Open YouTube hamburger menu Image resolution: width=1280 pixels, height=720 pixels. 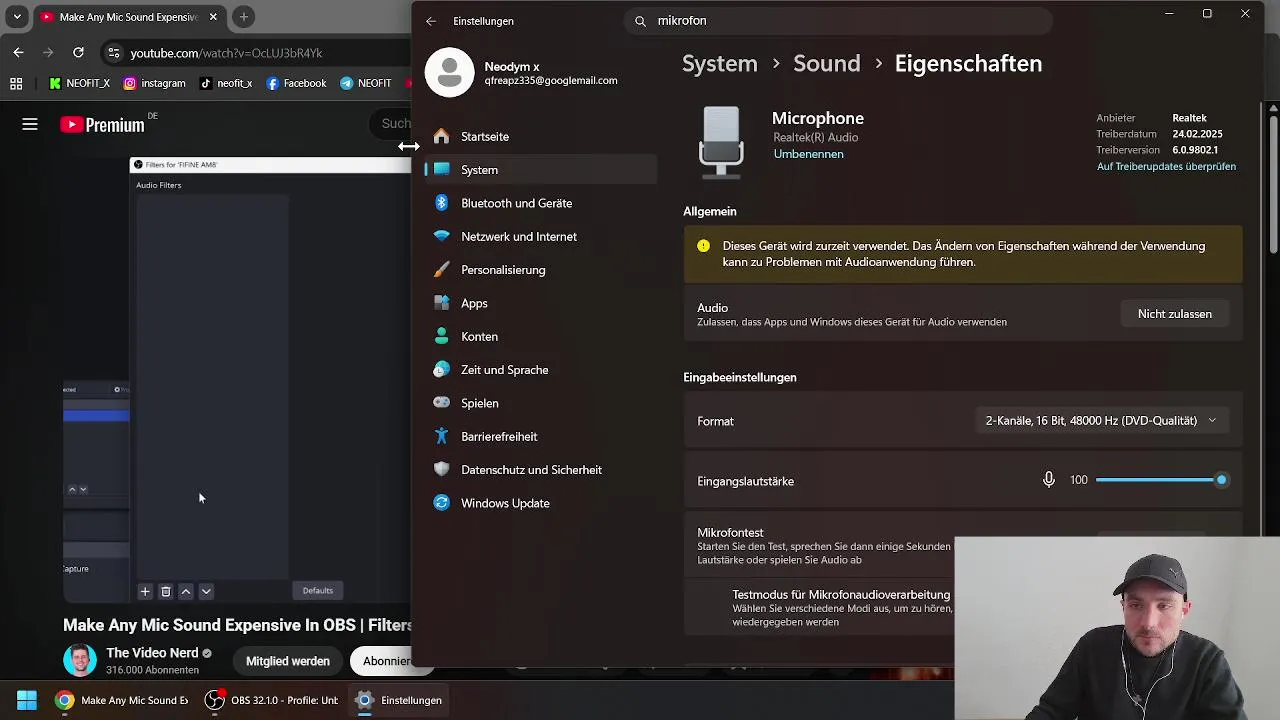(x=30, y=124)
